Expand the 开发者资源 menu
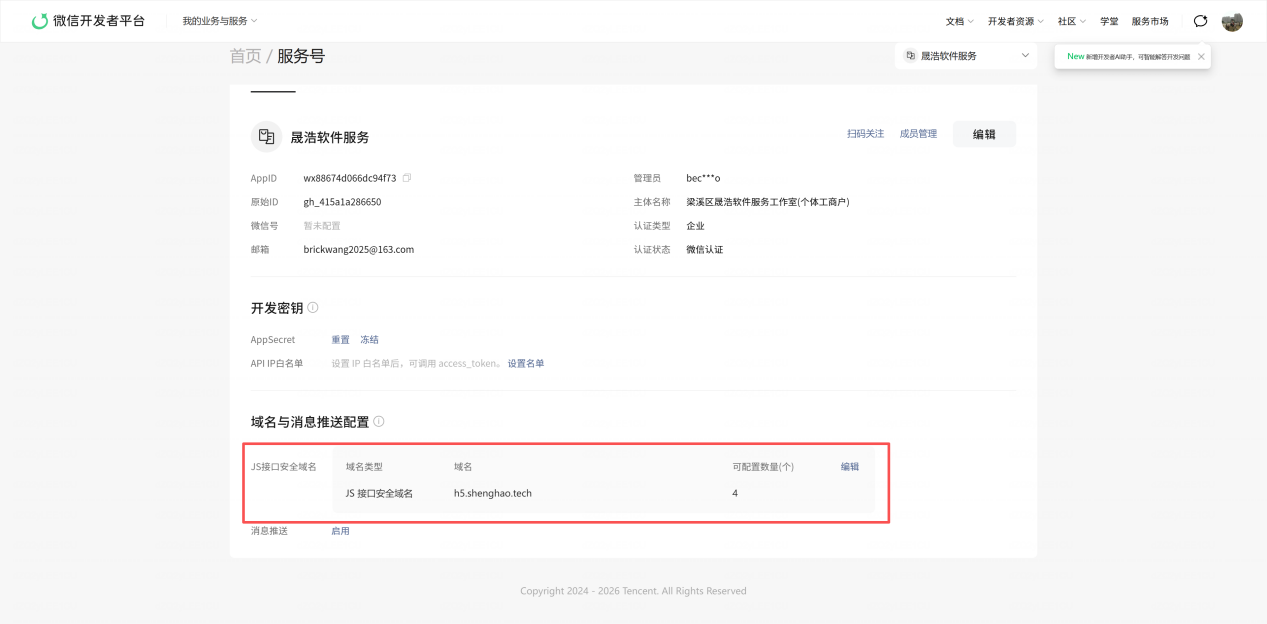The width and height of the screenshot is (1267, 624). pos(1015,21)
